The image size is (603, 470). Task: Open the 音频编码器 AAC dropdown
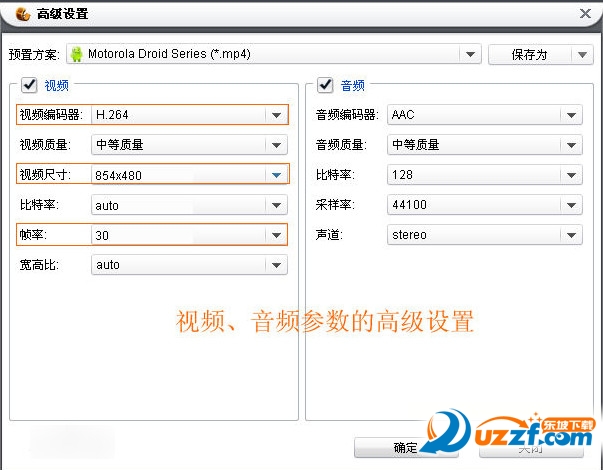tap(571, 115)
